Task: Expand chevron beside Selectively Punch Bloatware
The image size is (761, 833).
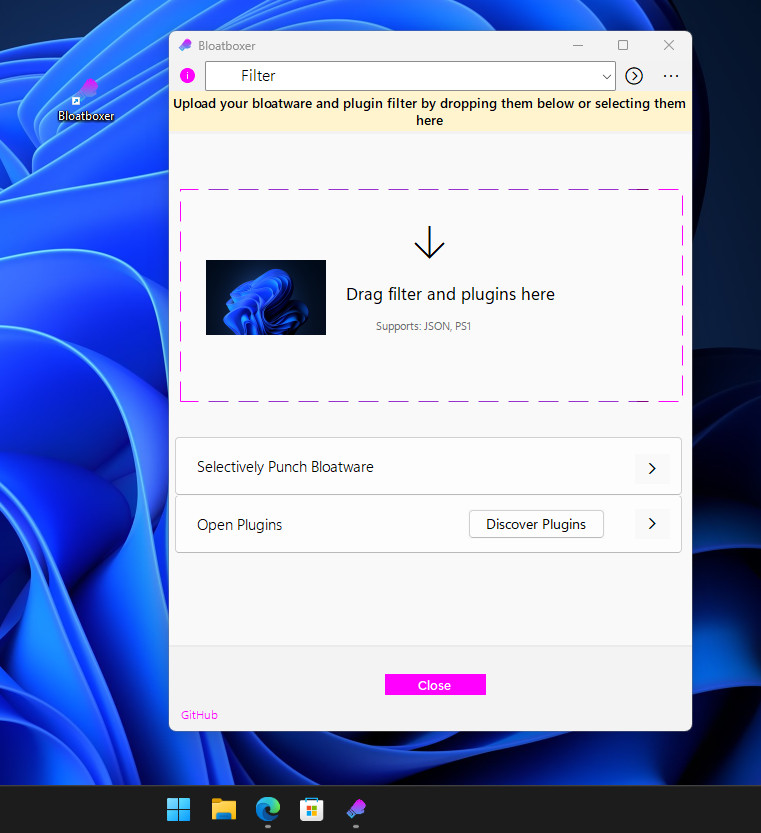Action: coord(652,468)
